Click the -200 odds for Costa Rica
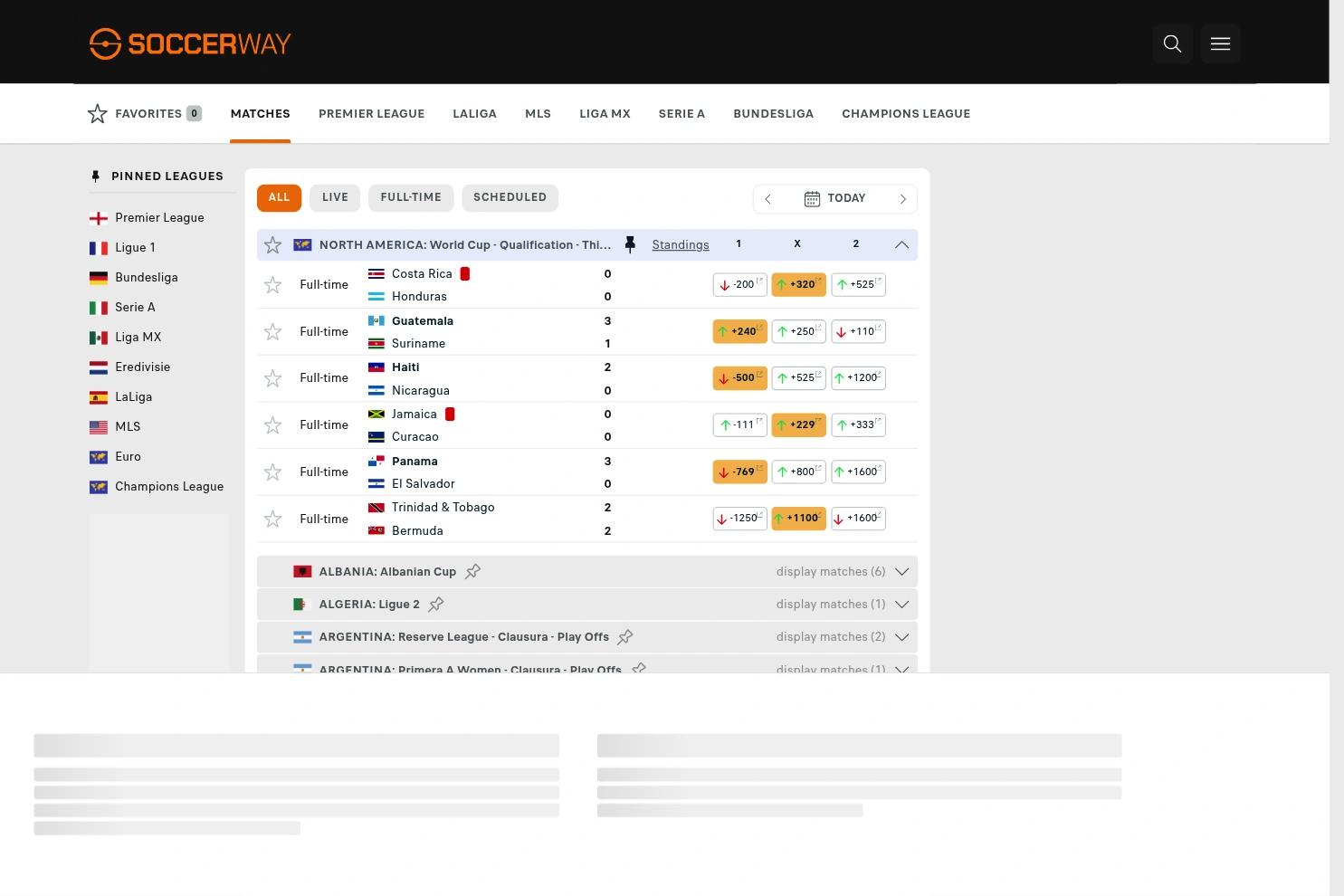This screenshot has width=1344, height=896. click(x=739, y=284)
